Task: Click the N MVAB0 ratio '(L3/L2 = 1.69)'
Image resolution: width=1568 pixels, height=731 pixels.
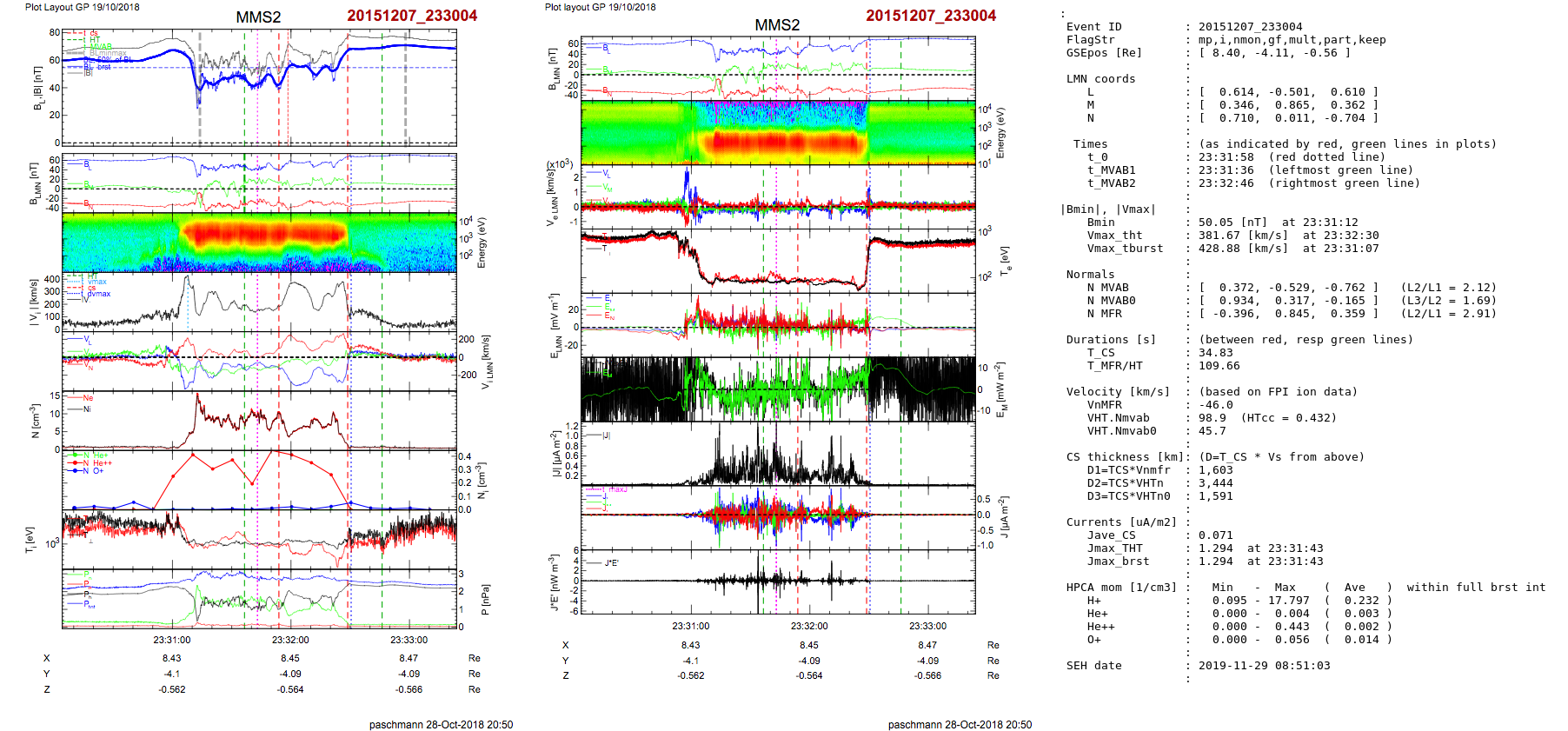Action: 1448,301
